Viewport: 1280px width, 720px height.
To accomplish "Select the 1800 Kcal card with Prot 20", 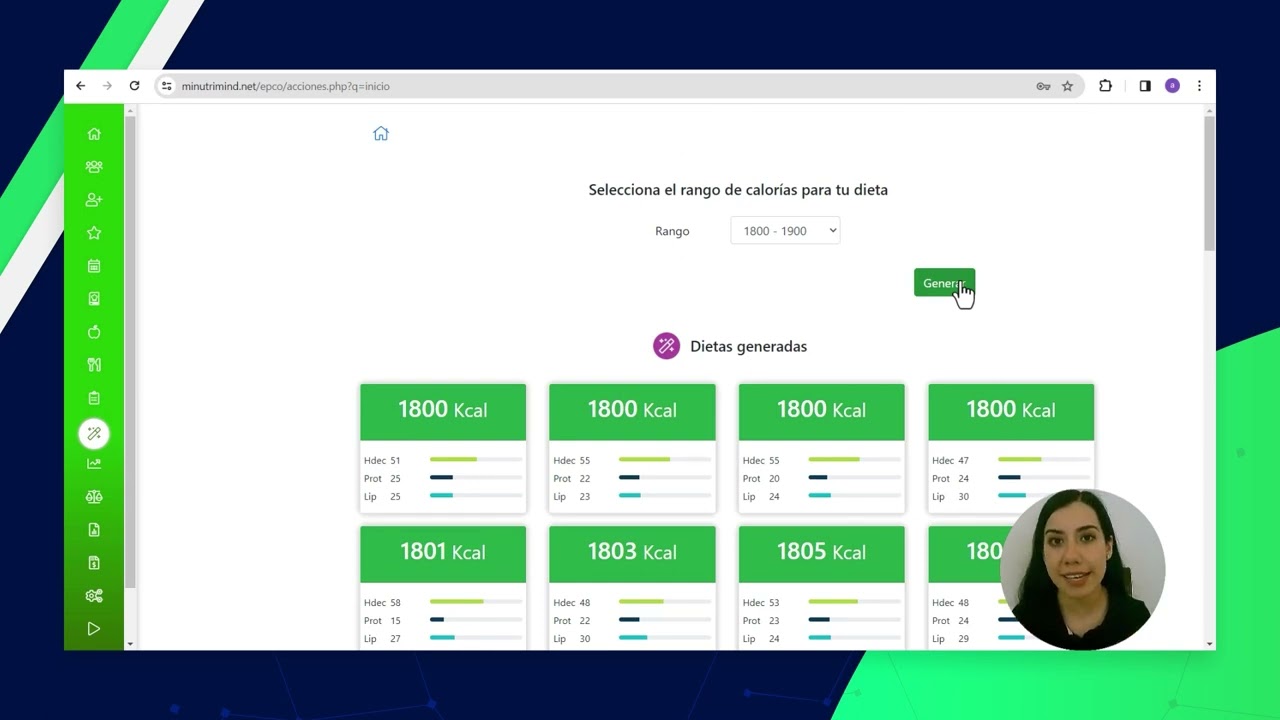I will click(x=821, y=448).
